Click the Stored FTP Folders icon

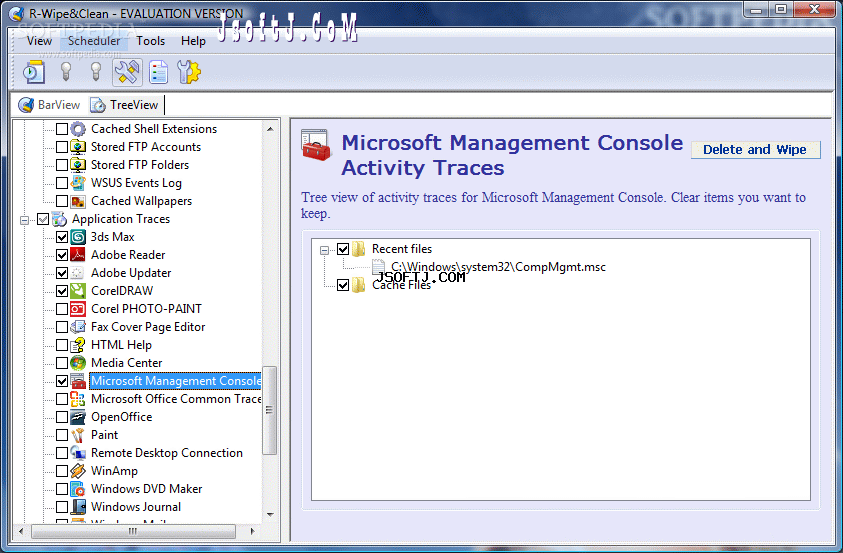coord(78,165)
